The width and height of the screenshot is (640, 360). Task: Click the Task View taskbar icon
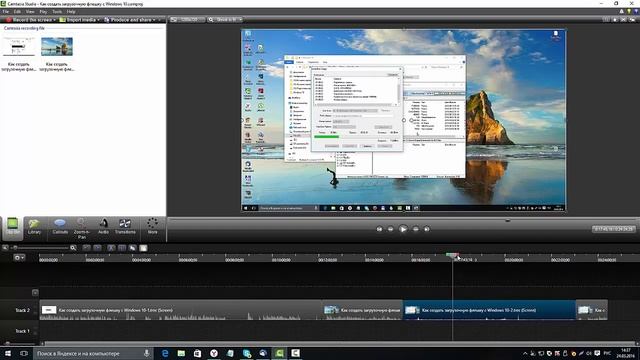coord(24,353)
